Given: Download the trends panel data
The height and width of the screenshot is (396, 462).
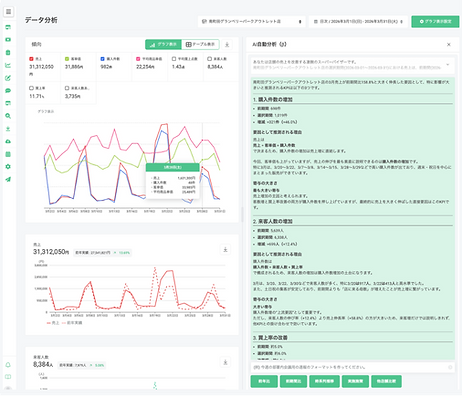Looking at the screenshot, I should click(x=227, y=44).
